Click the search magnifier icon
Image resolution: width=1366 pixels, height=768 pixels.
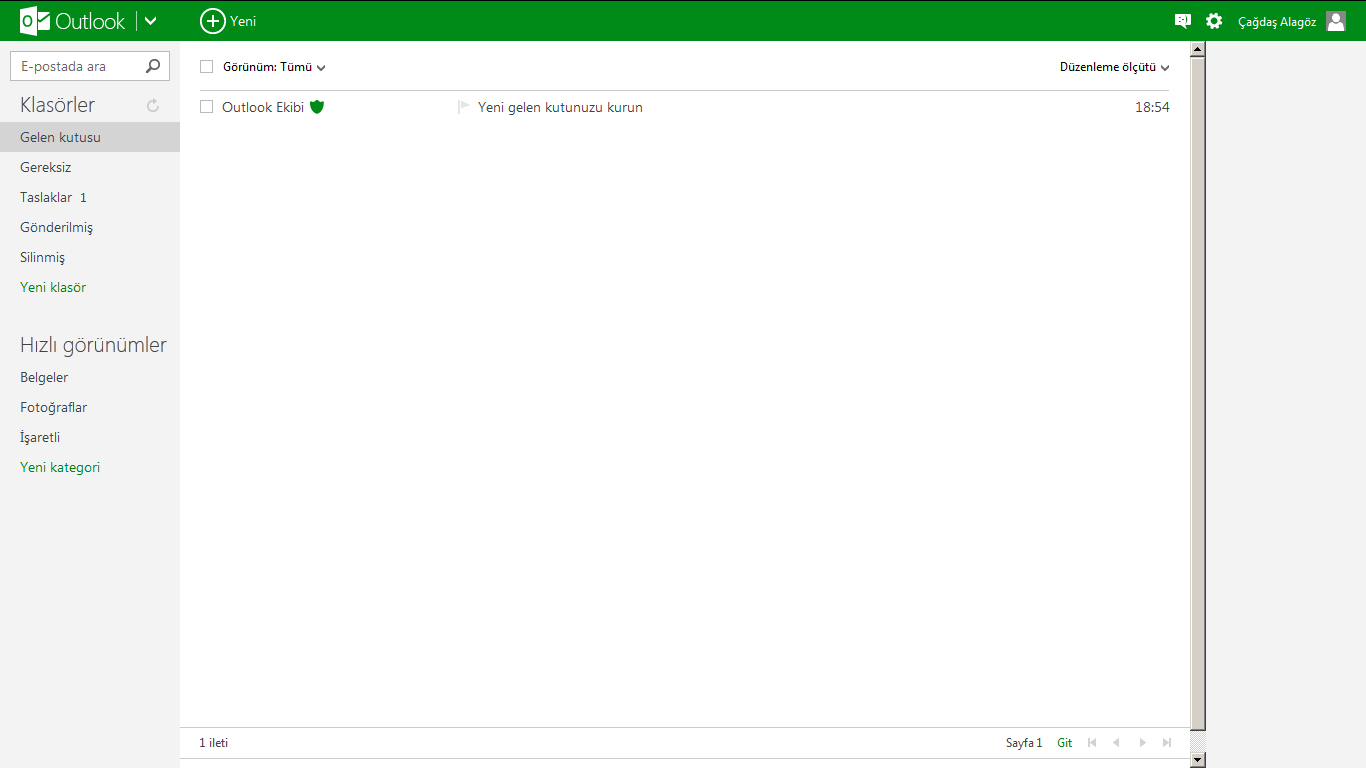152,66
